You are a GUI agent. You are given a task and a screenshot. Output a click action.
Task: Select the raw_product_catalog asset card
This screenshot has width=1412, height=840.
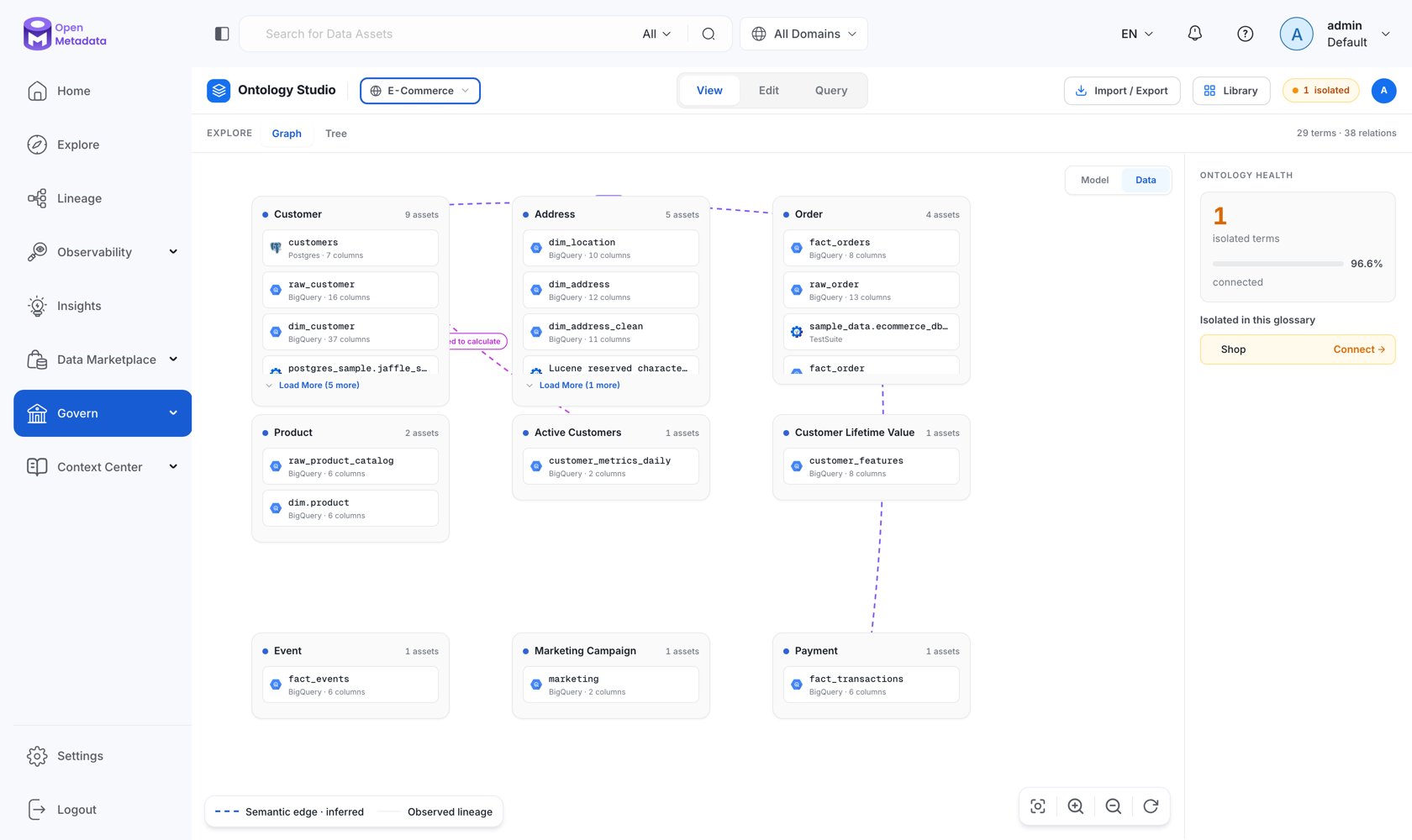pos(350,466)
